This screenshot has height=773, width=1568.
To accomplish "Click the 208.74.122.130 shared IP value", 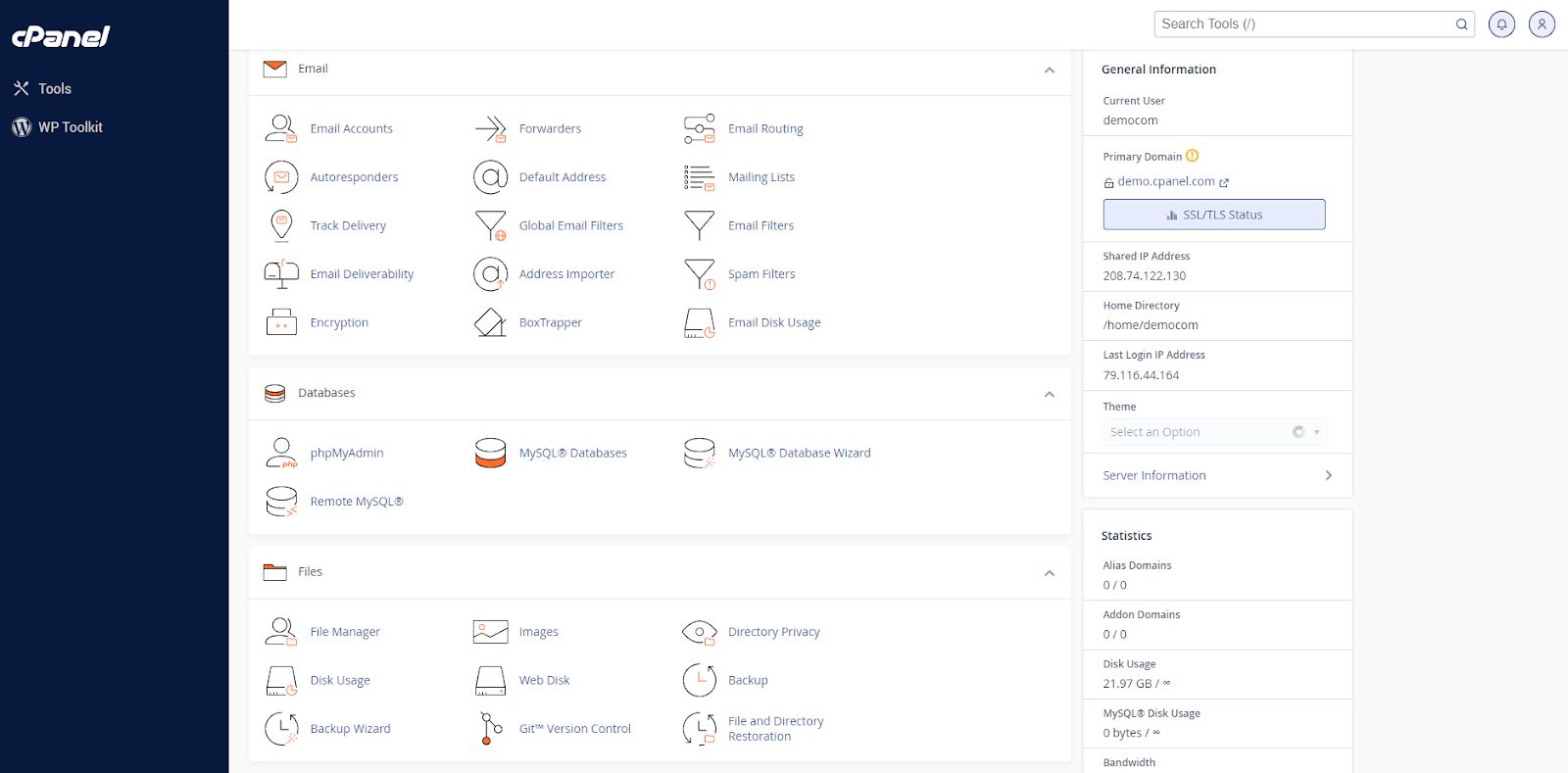I will point(1145,276).
